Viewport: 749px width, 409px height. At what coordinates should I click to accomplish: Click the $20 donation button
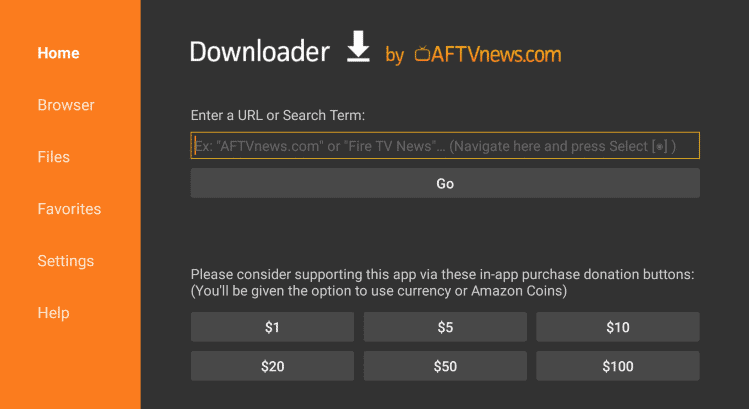tap(272, 366)
